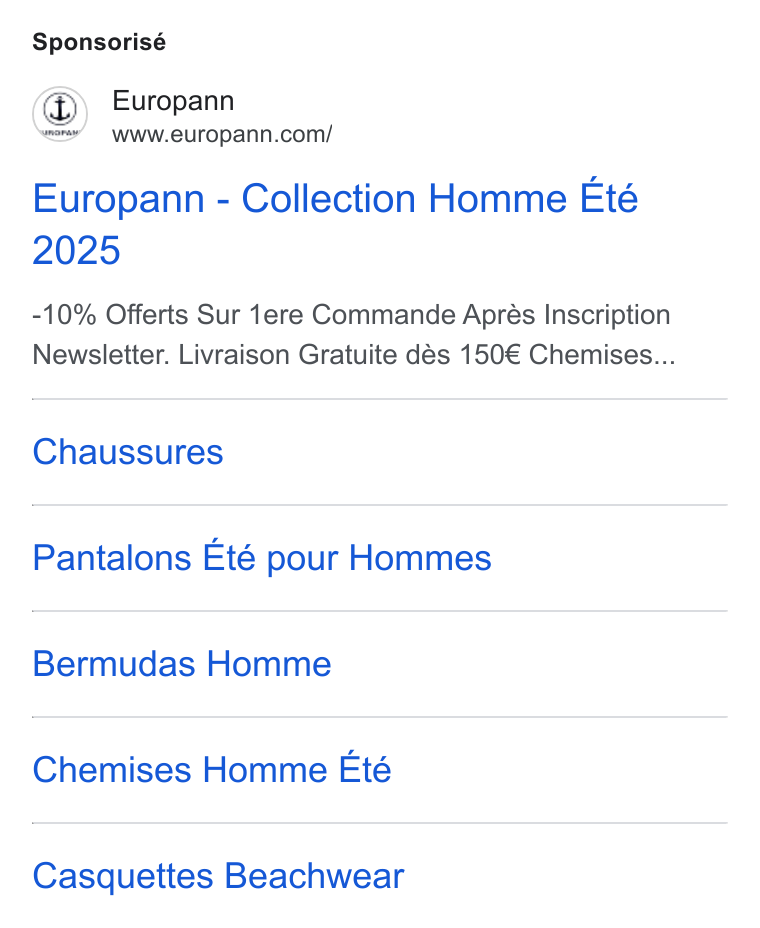This screenshot has width=760, height=928.
Task: View summer trousers for men link
Action: point(262,558)
